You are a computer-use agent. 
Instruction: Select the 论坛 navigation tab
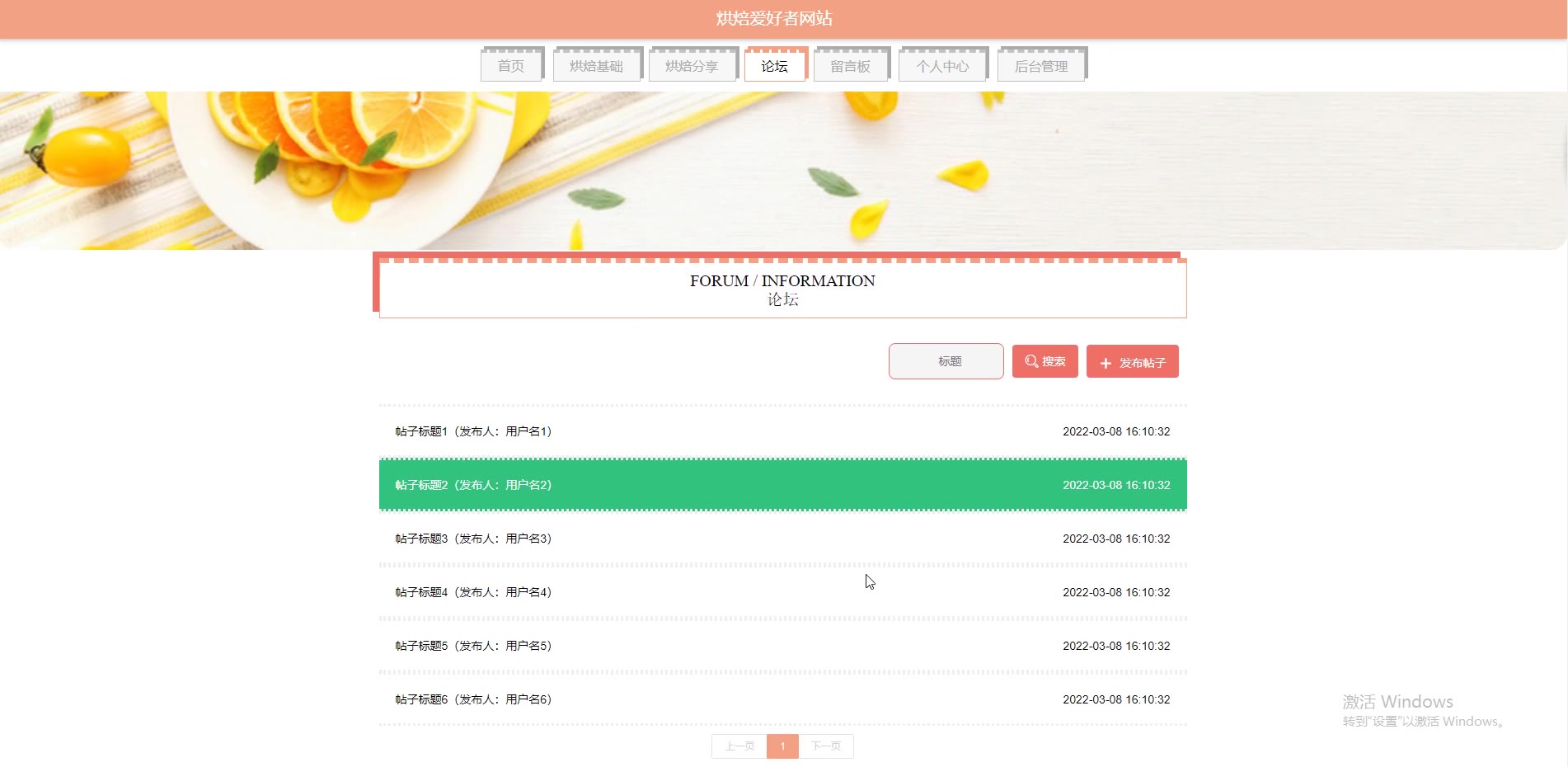coord(774,66)
